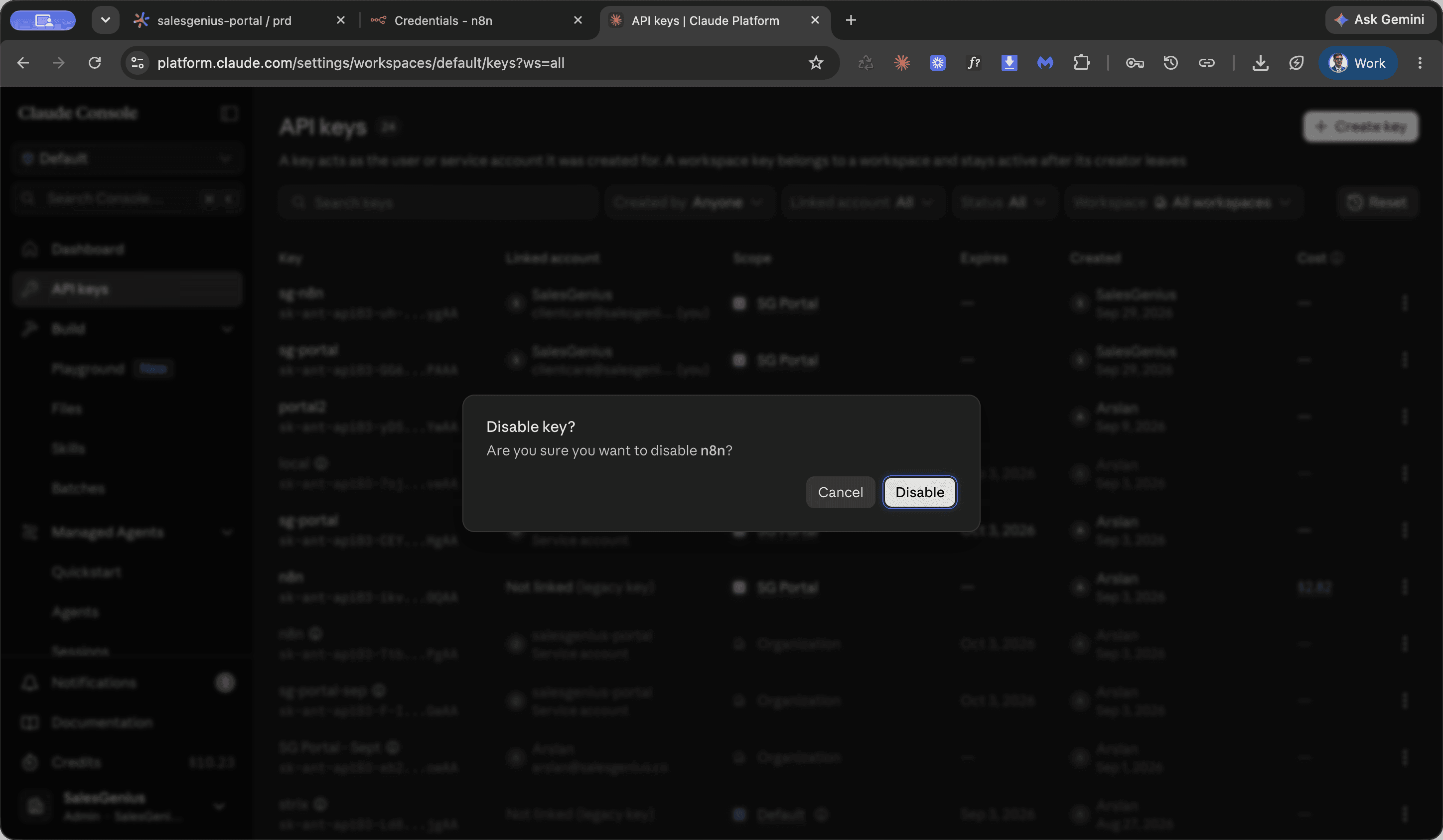Open the Chrome three-dot menu

click(1420, 63)
